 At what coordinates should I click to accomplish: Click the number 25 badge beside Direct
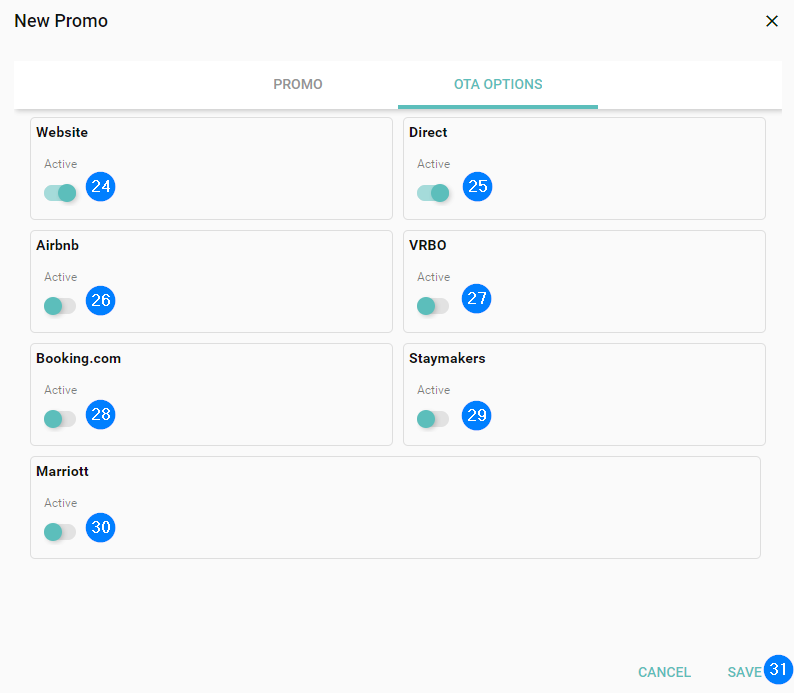478,187
